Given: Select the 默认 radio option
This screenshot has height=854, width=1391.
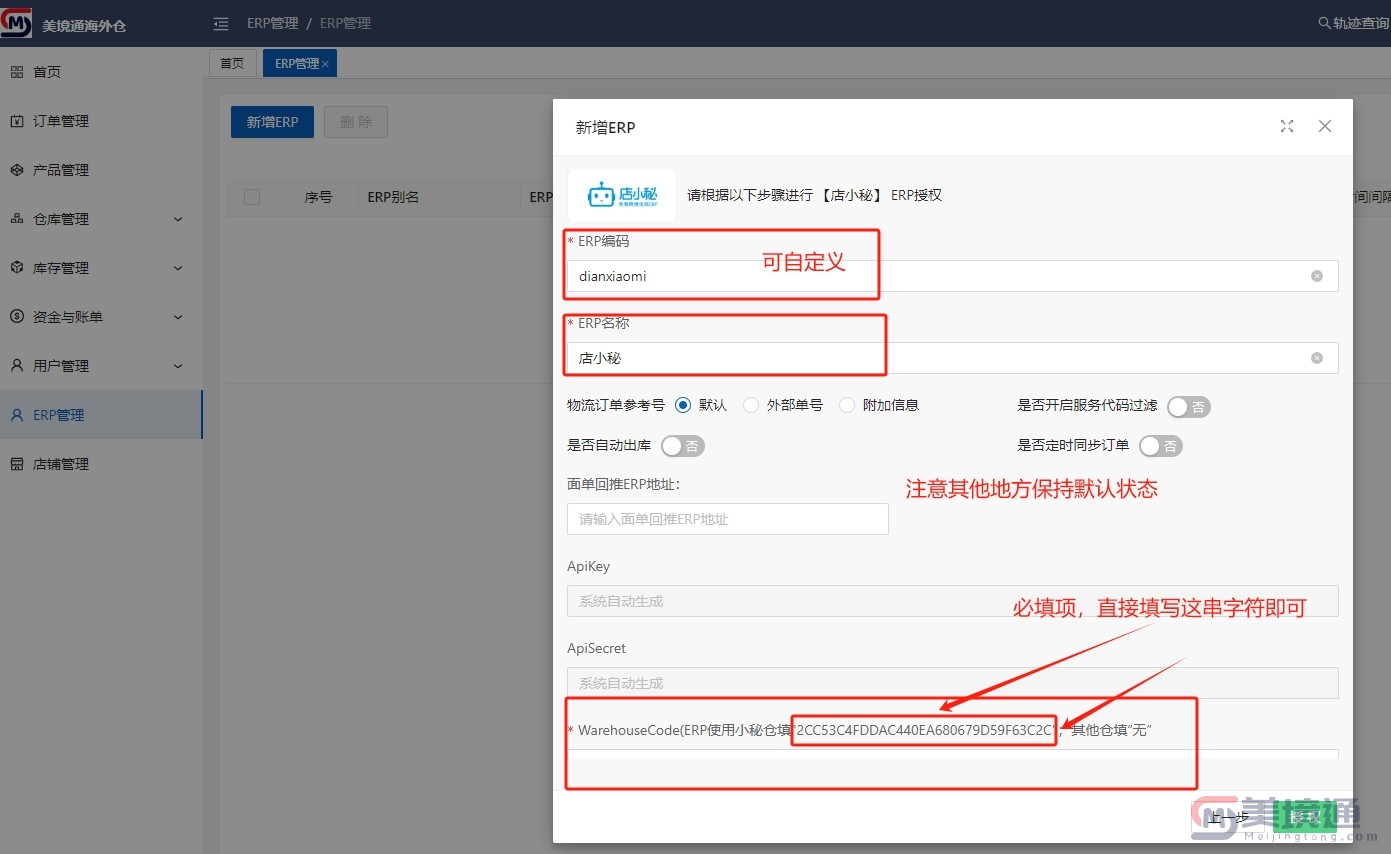Looking at the screenshot, I should 683,405.
